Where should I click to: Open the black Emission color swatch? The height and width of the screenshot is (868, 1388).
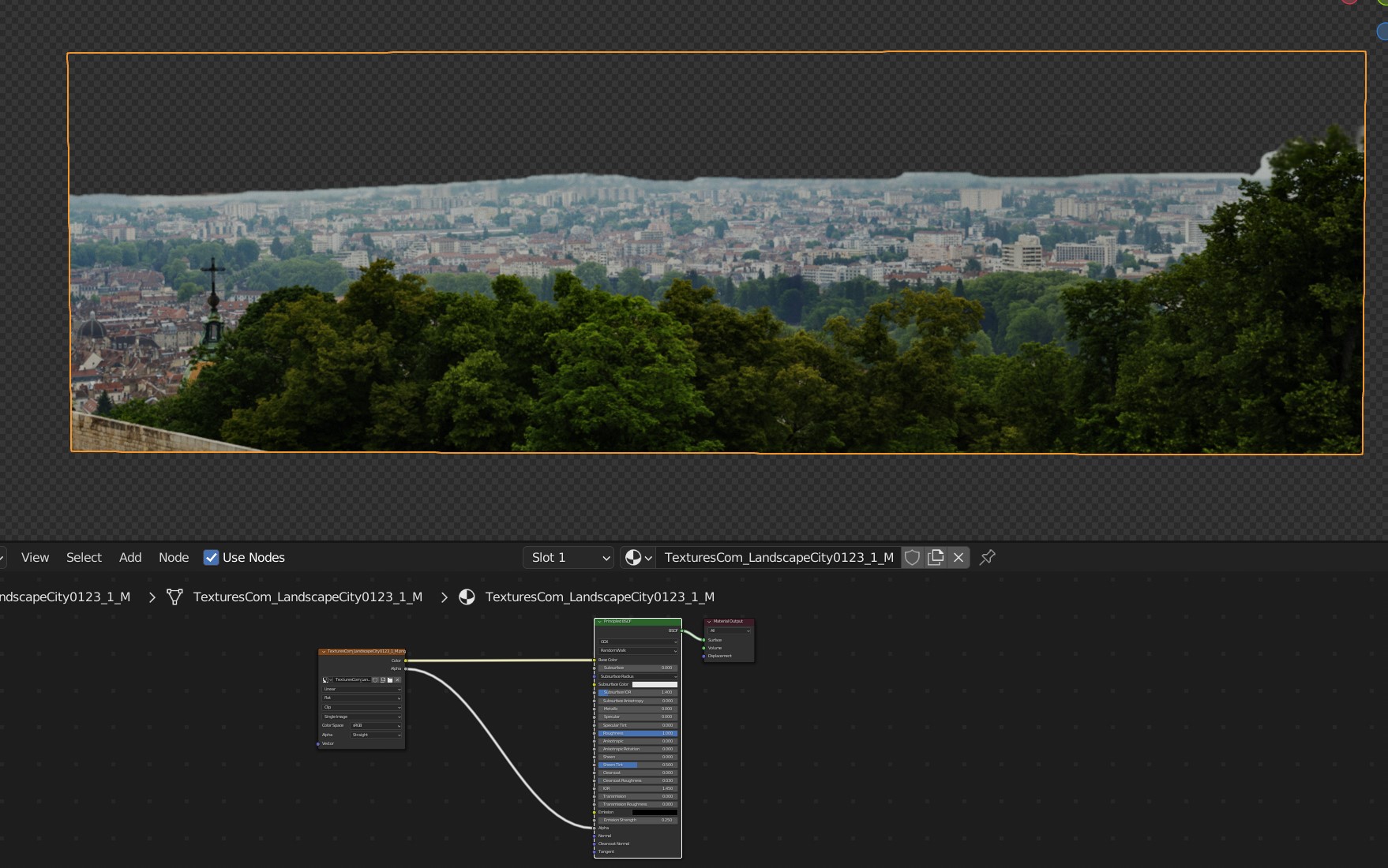pos(655,812)
